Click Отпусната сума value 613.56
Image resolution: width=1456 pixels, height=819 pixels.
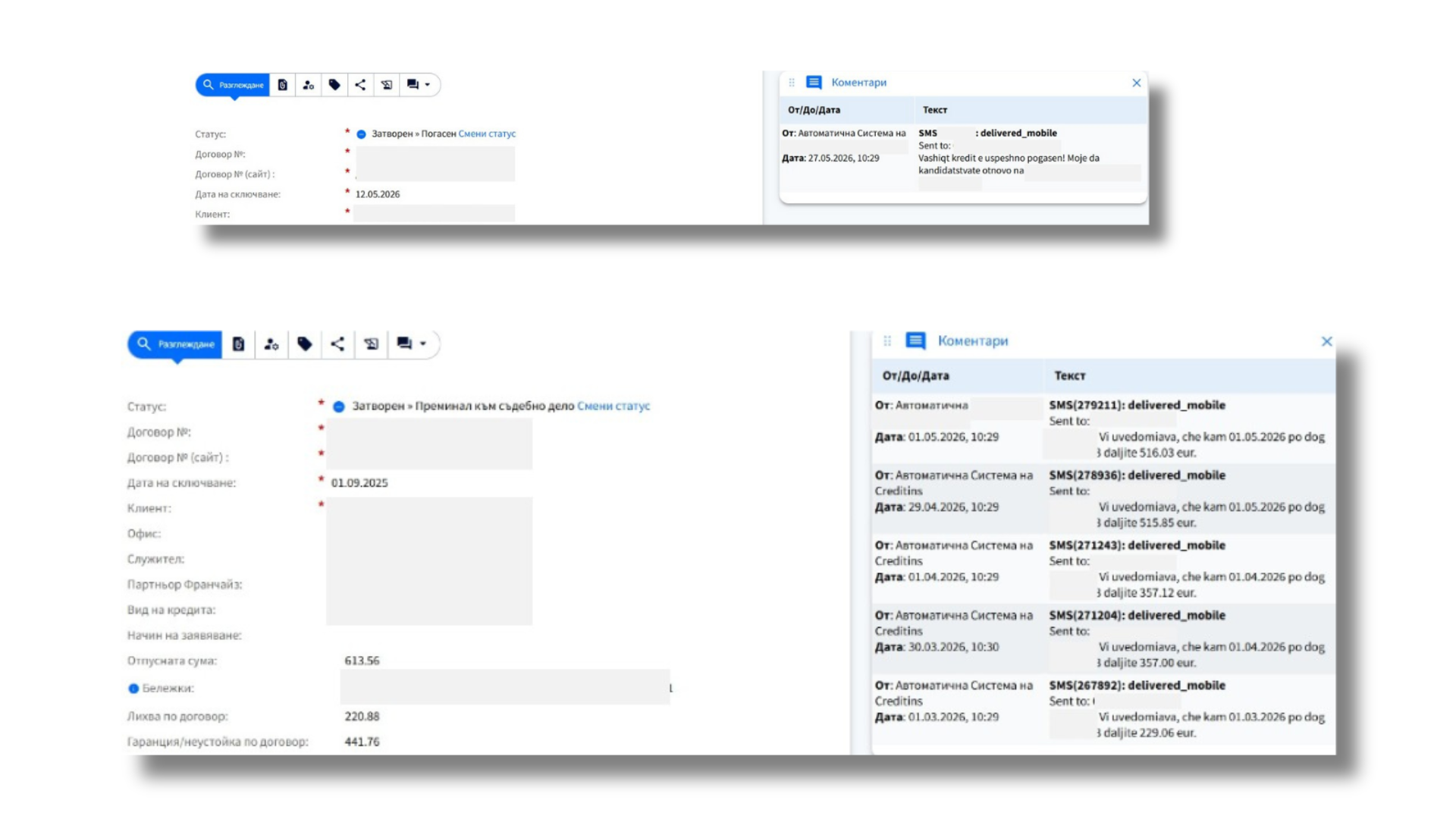[362, 661]
